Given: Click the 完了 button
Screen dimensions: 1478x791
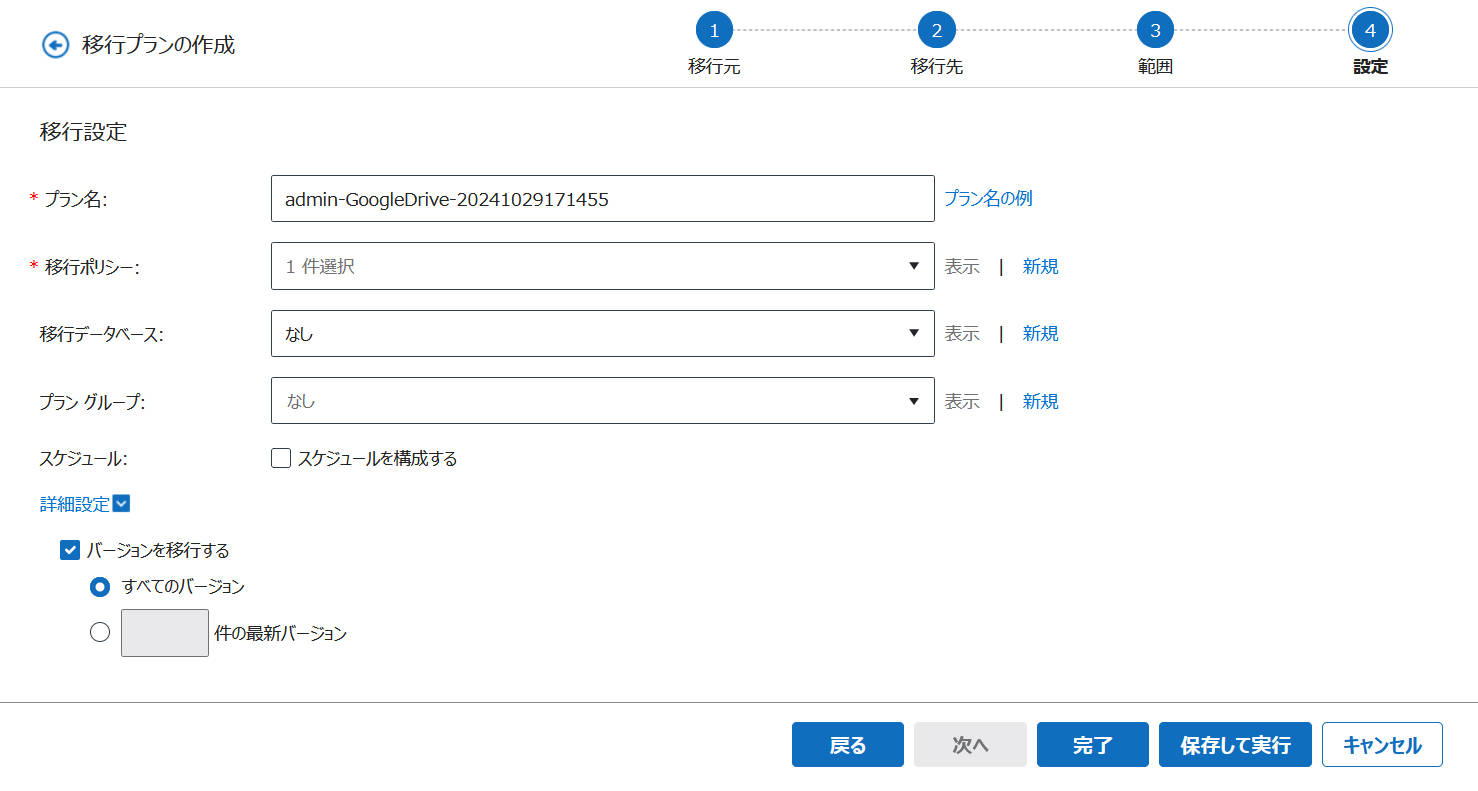Looking at the screenshot, I should click(1092, 745).
